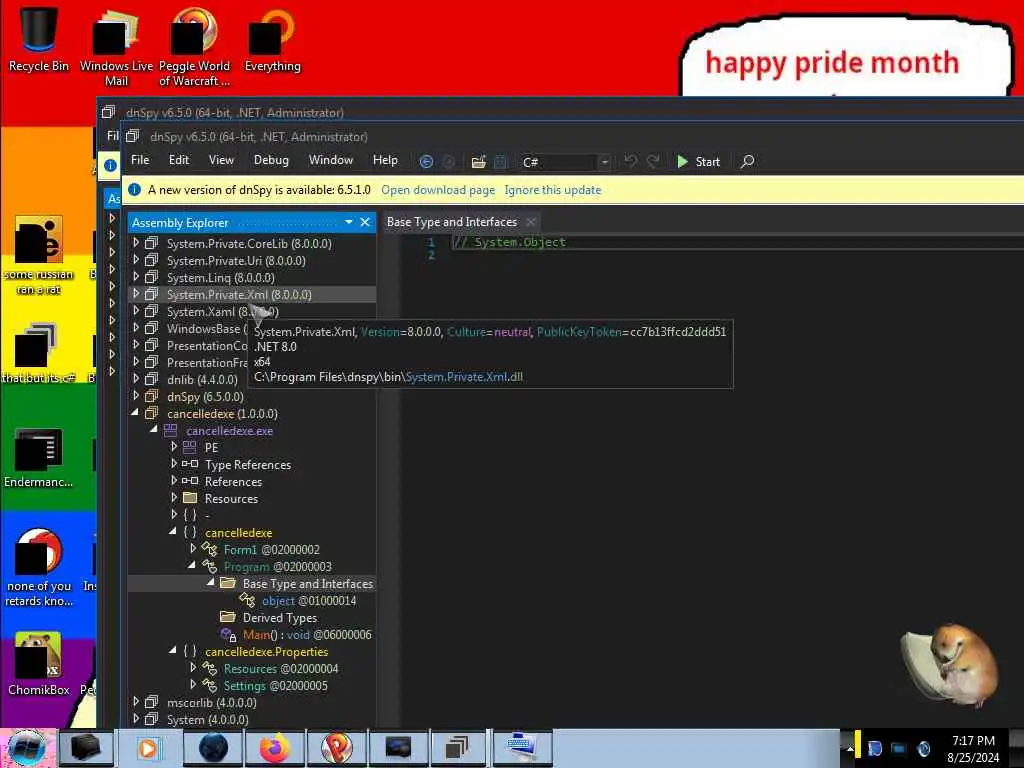Click the Base Type and Interfaces folder icon
1024x768 pixels.
228,583
